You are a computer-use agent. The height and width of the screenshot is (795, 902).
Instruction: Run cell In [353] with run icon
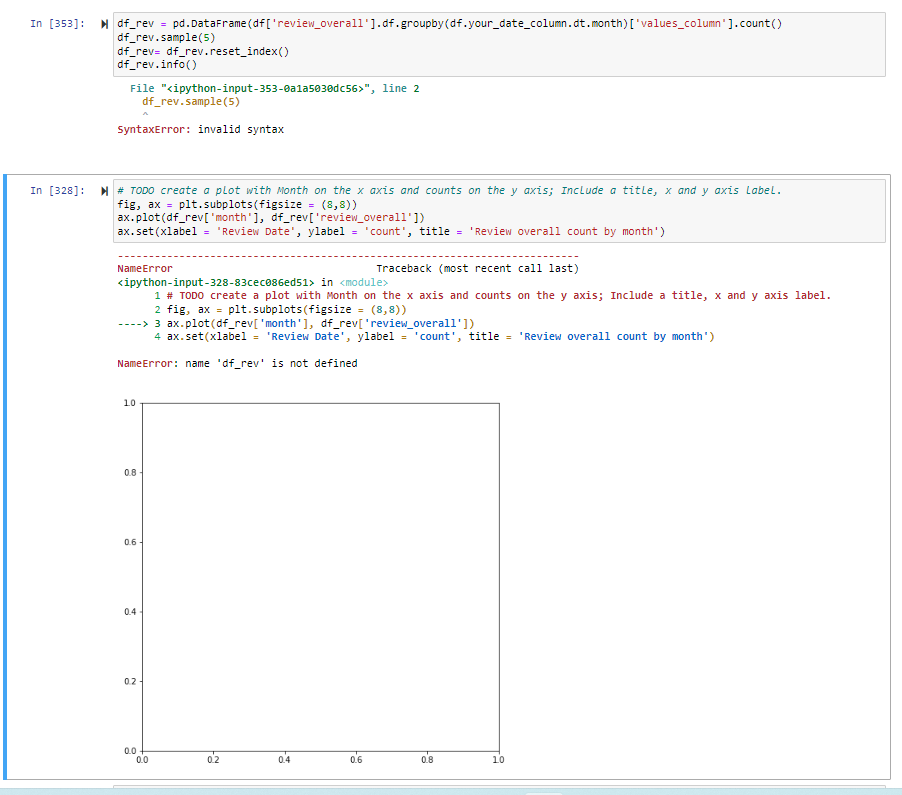[x=104, y=24]
